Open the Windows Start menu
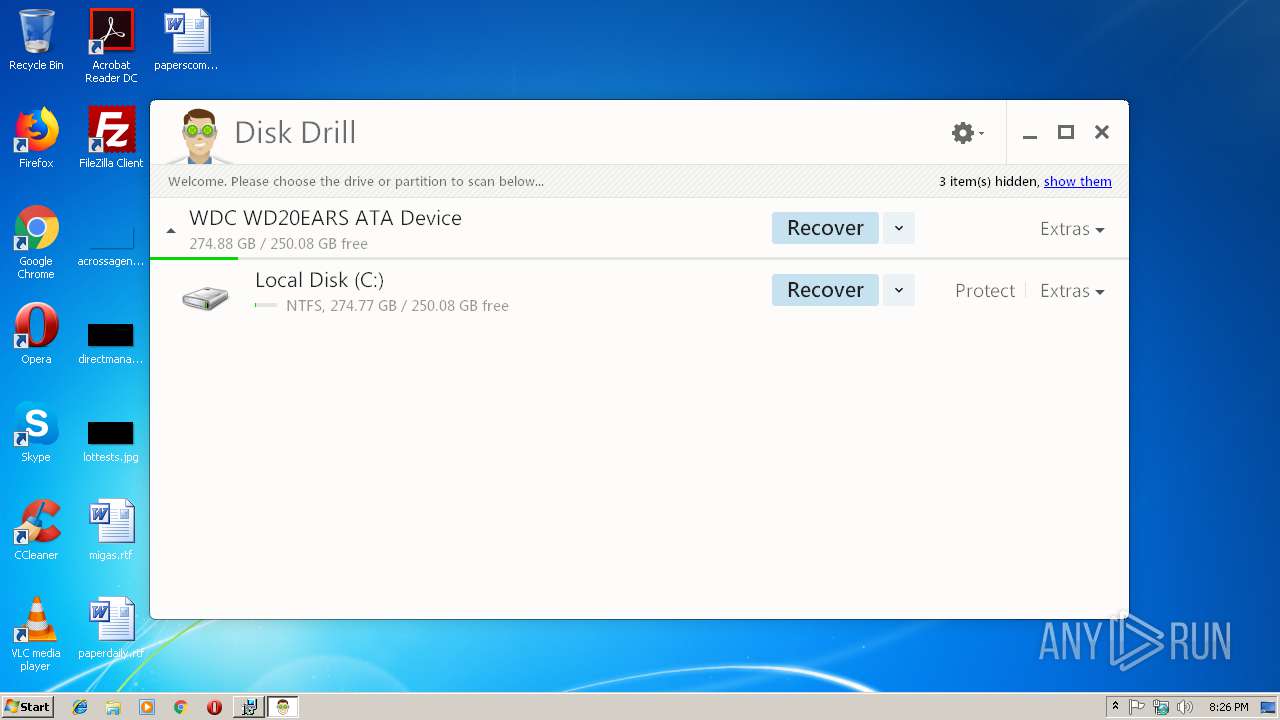Viewport: 1280px width, 720px height. (x=28, y=706)
